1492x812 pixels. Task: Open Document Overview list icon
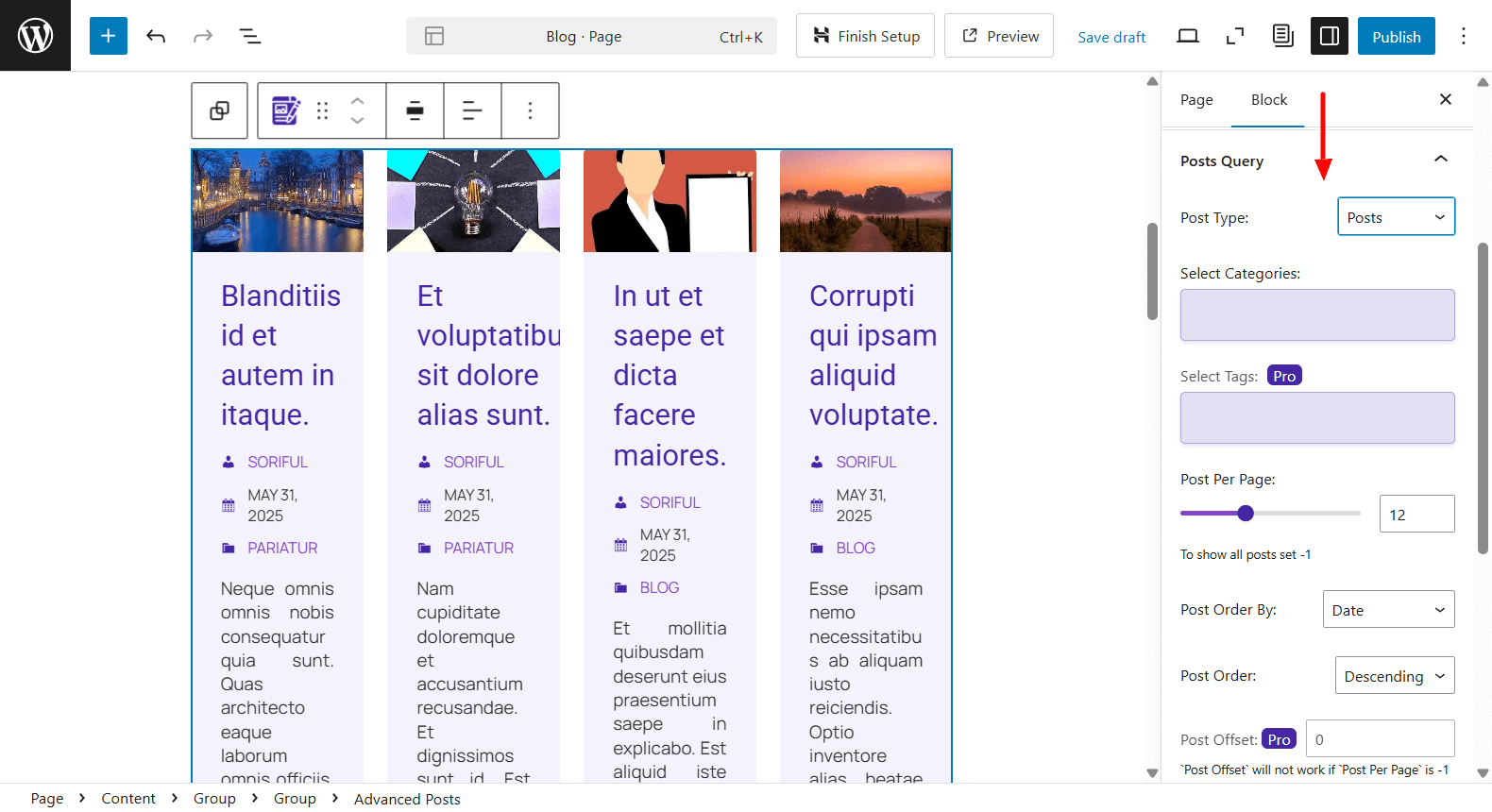point(249,36)
